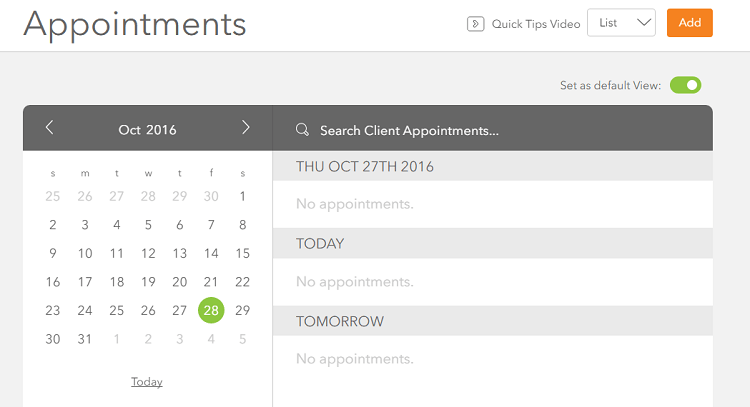Viewport: 750px width, 407px height.
Task: Click the Oct 2016 month title
Action: point(147,130)
